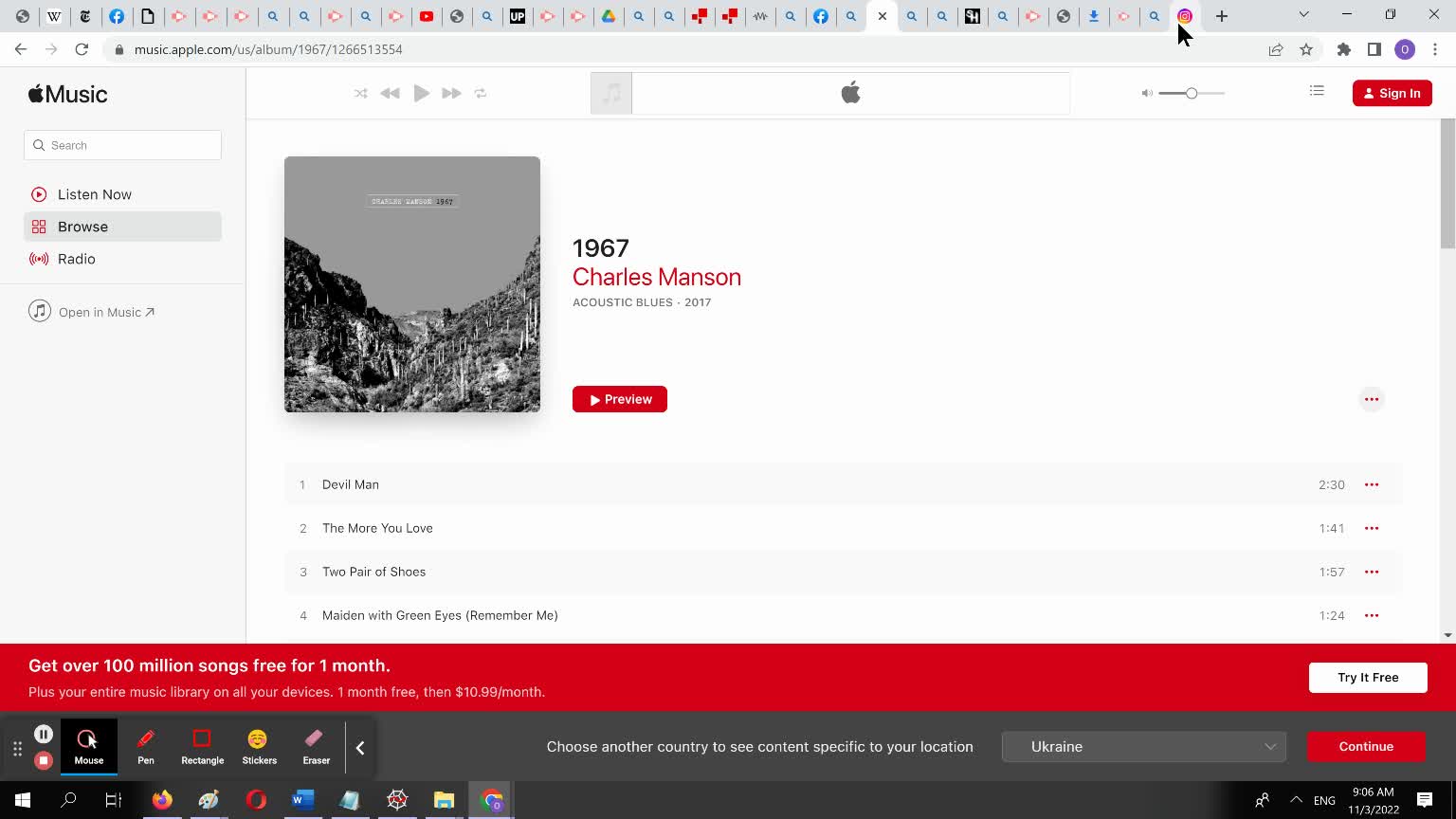The image size is (1456, 819).
Task: Switch to the Wikipedia tab
Action: (54, 16)
